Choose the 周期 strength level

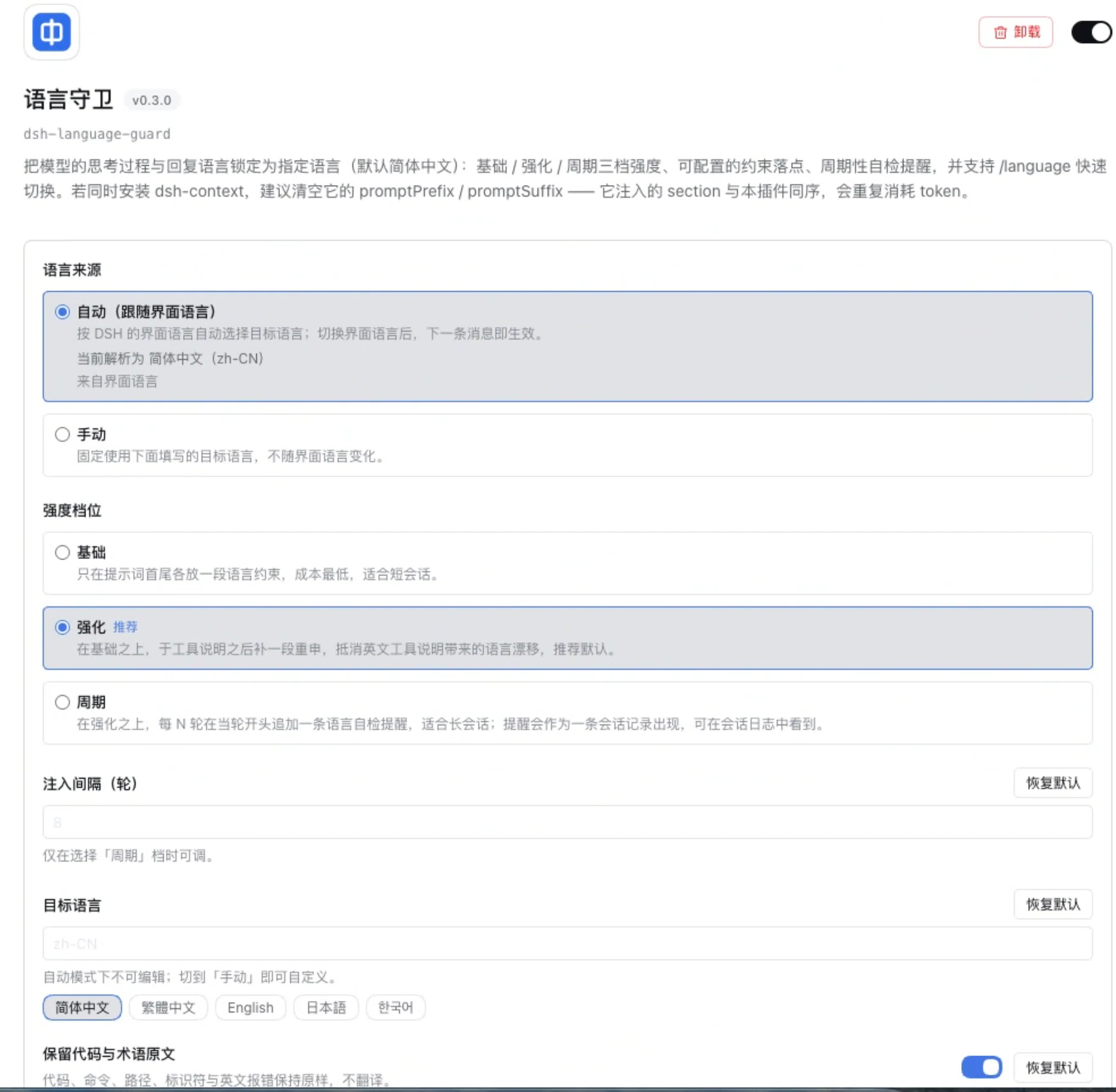(x=62, y=703)
